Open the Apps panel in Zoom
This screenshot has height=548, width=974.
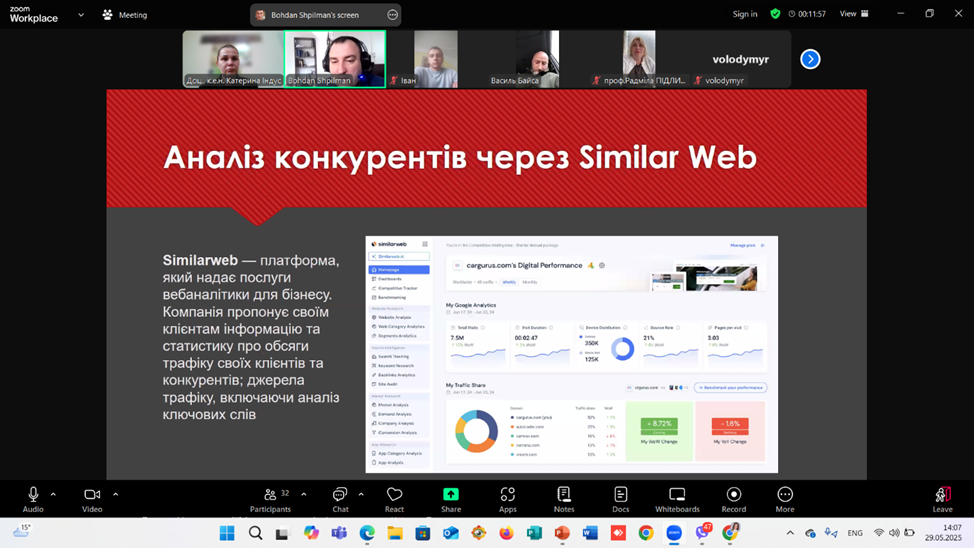click(x=507, y=500)
